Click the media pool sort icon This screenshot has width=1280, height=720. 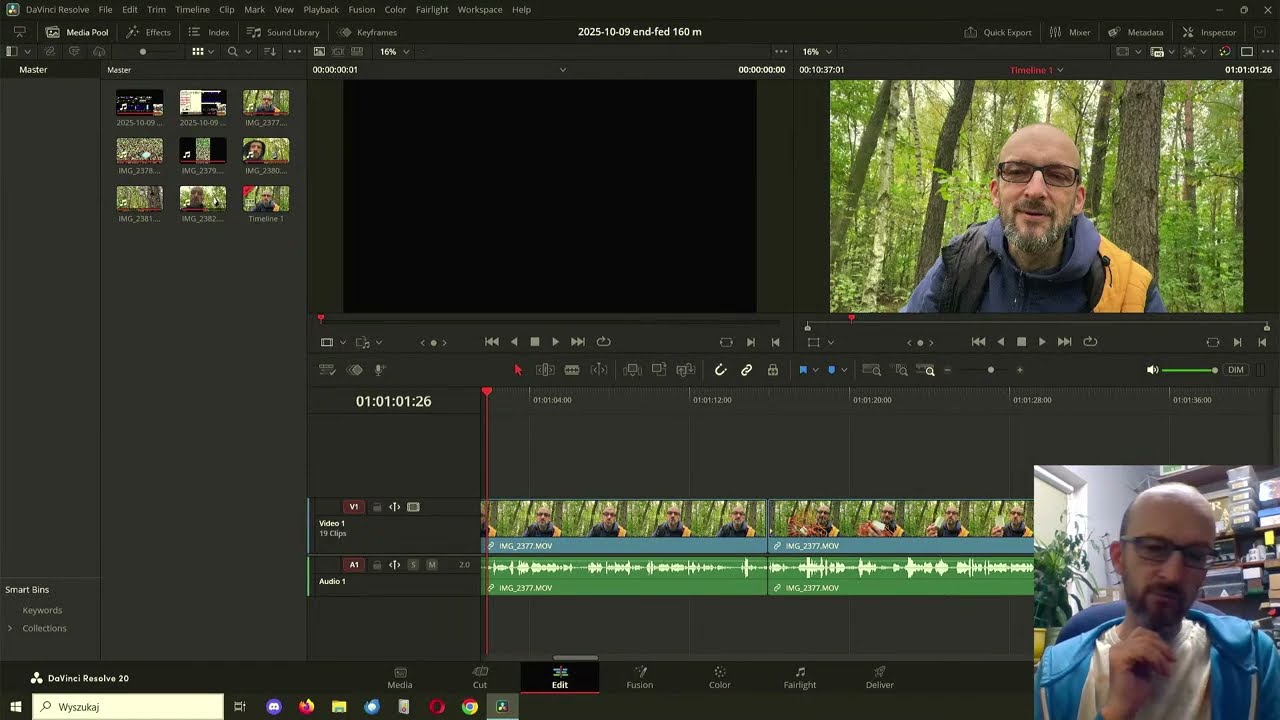point(270,51)
